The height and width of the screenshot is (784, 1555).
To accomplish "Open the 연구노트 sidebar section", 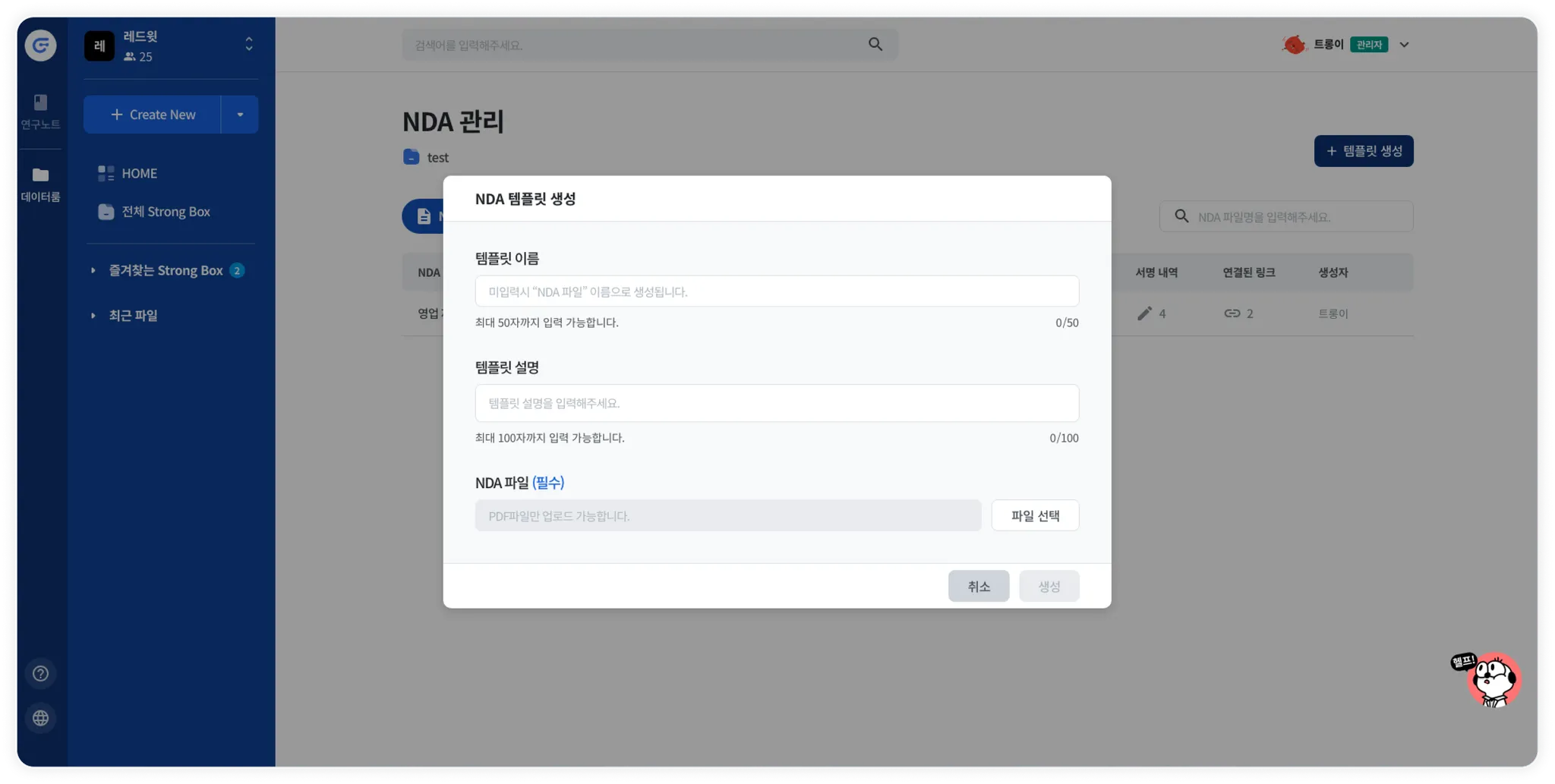I will (40, 111).
